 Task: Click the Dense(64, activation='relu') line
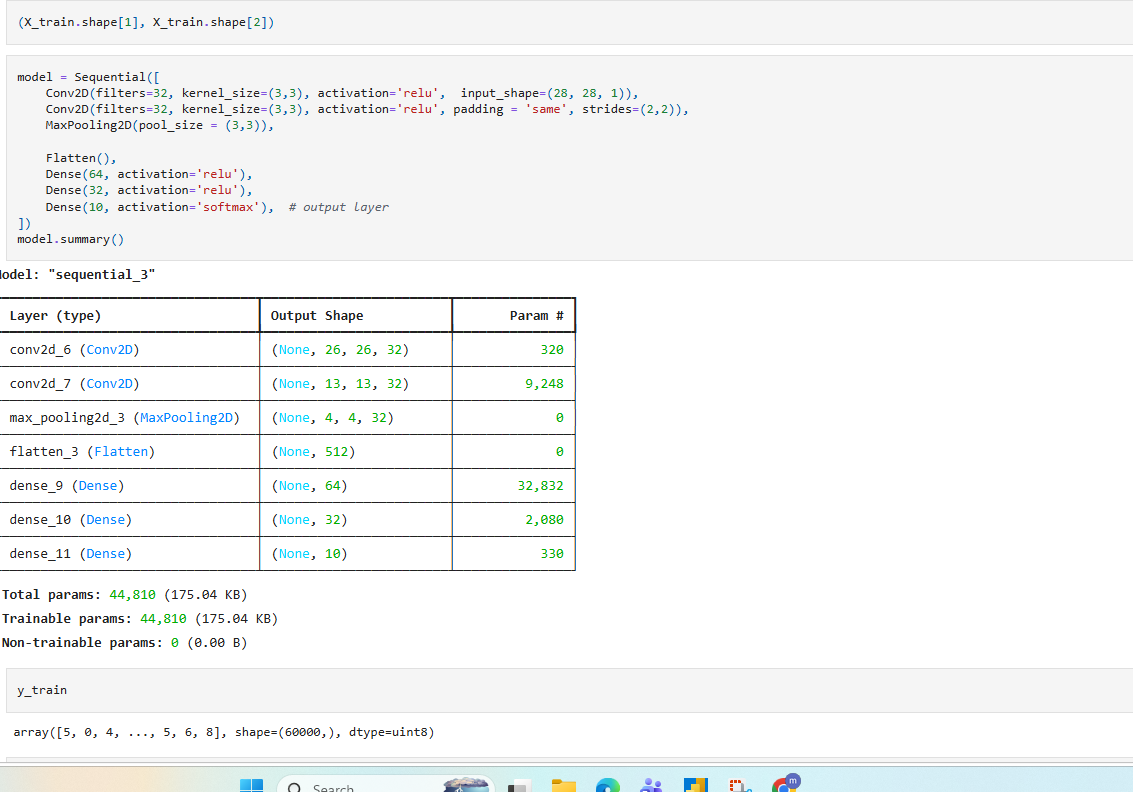coord(149,174)
